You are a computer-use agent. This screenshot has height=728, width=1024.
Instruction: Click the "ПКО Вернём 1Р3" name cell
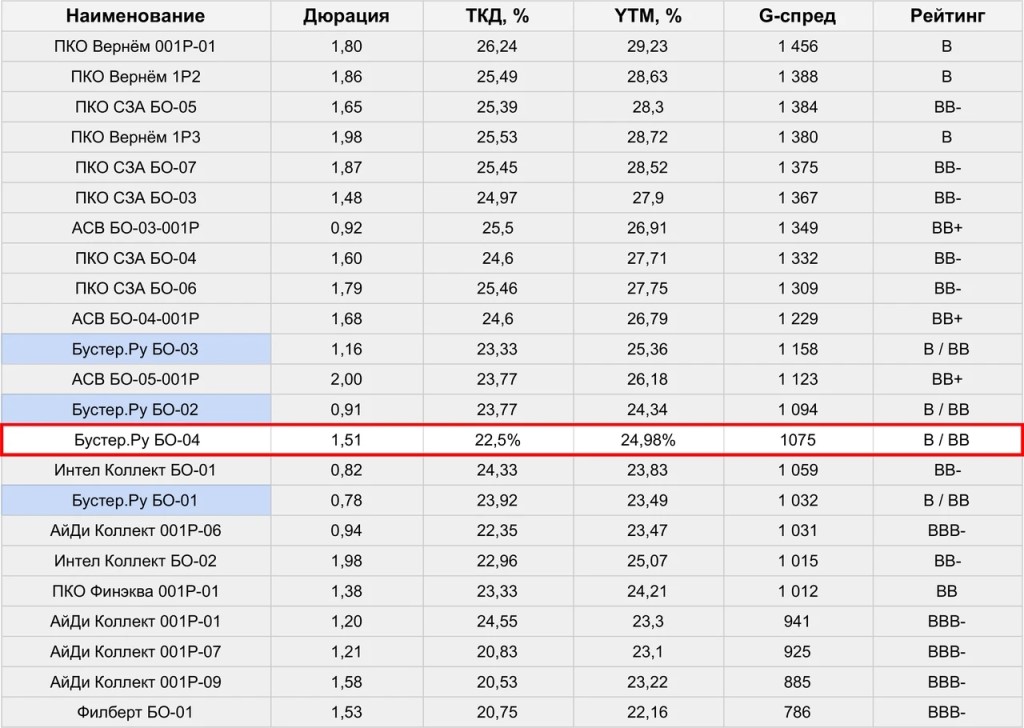click(x=135, y=137)
